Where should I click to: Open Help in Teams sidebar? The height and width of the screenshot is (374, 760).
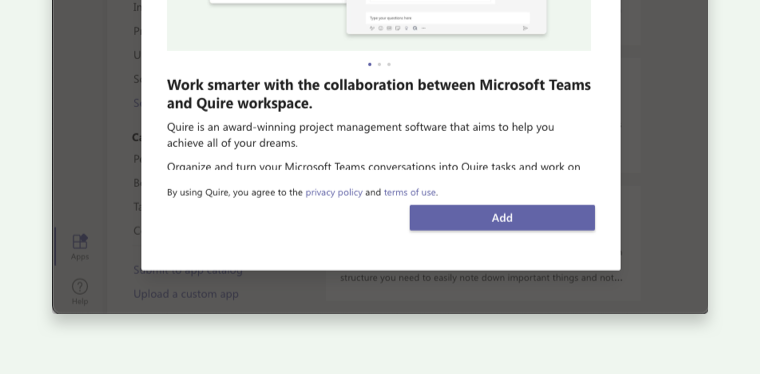(80, 292)
